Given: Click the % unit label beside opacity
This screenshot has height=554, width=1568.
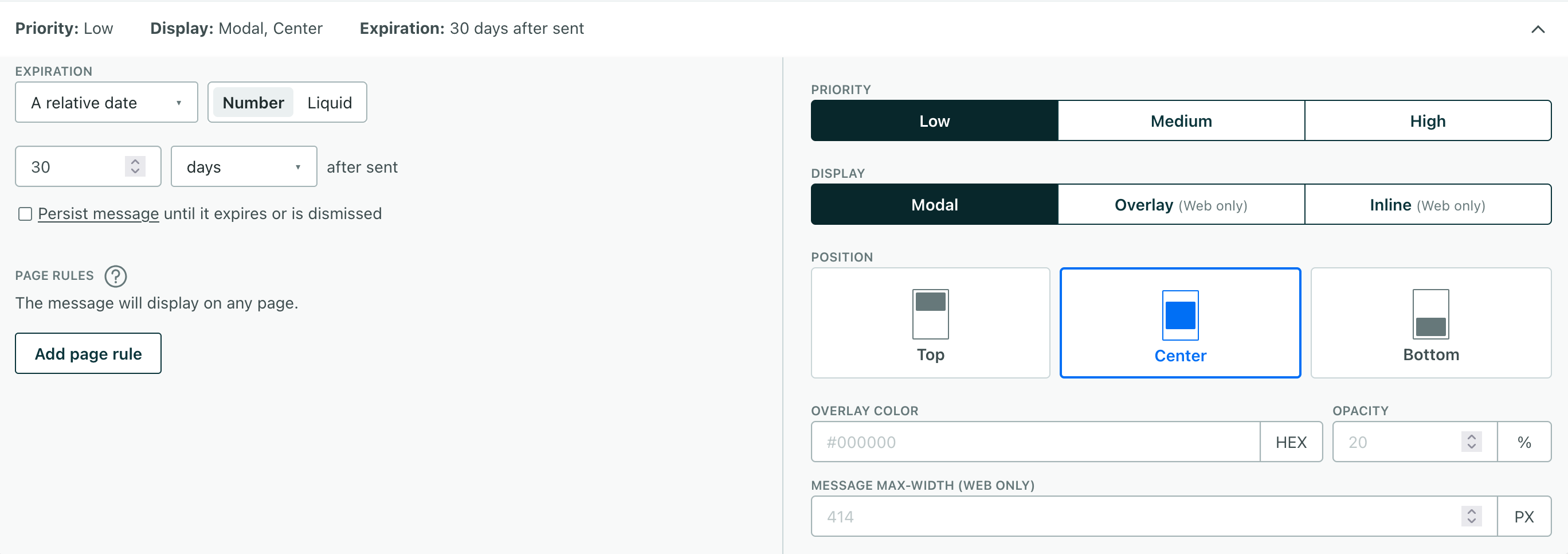Looking at the screenshot, I should click(x=1524, y=442).
